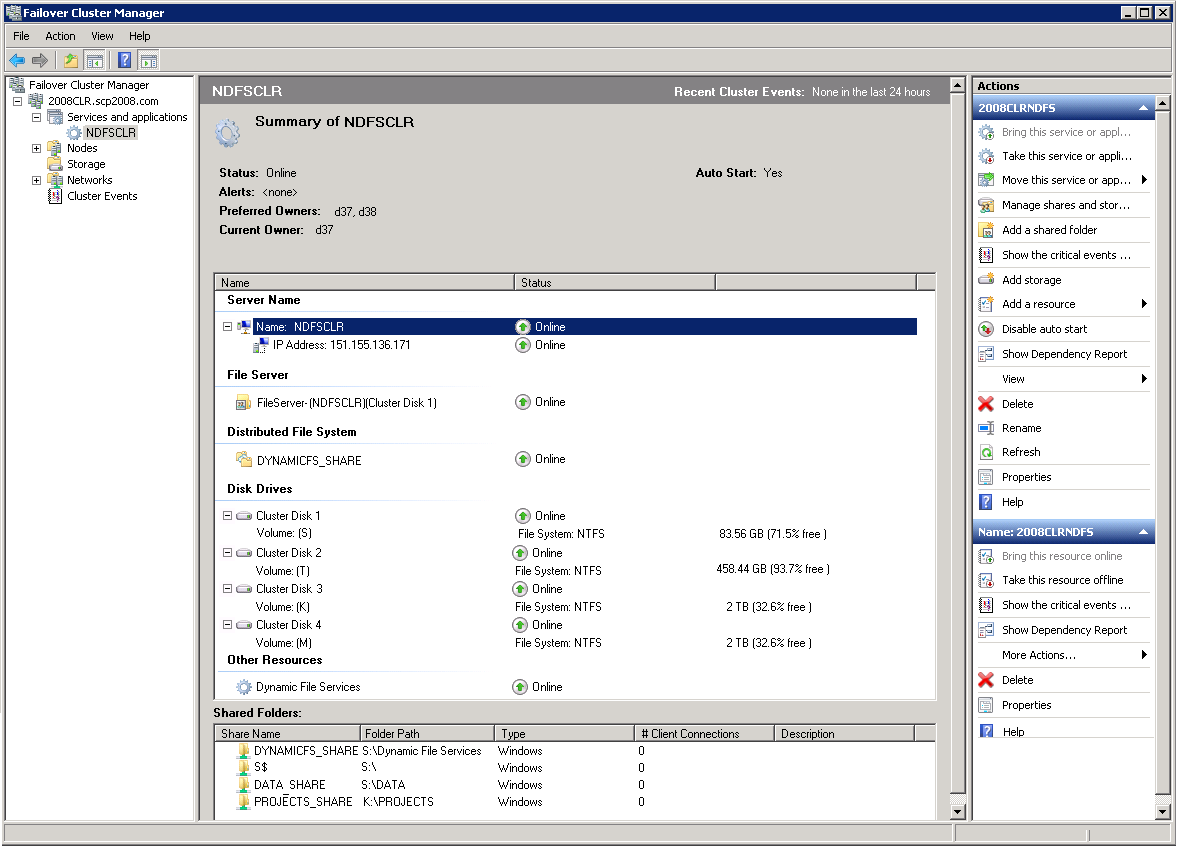The width and height of the screenshot is (1177, 848).
Task: Click the Add a shared folder icon
Action: pos(986,230)
